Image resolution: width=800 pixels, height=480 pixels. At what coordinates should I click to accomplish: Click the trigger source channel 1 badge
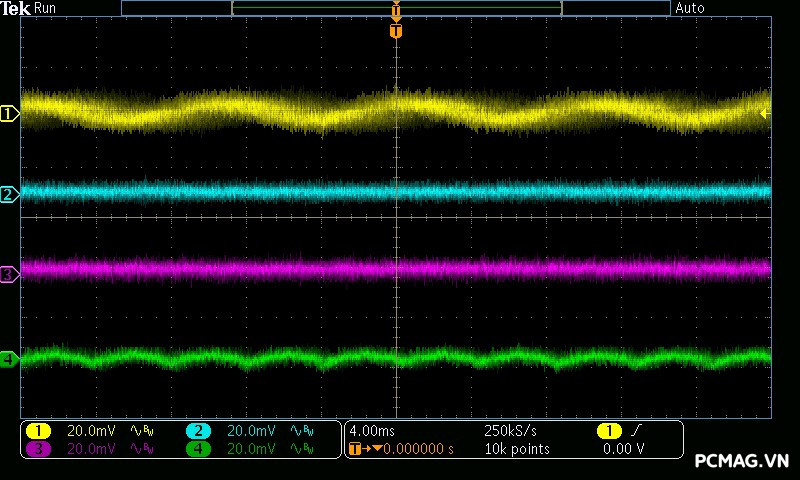[x=608, y=430]
